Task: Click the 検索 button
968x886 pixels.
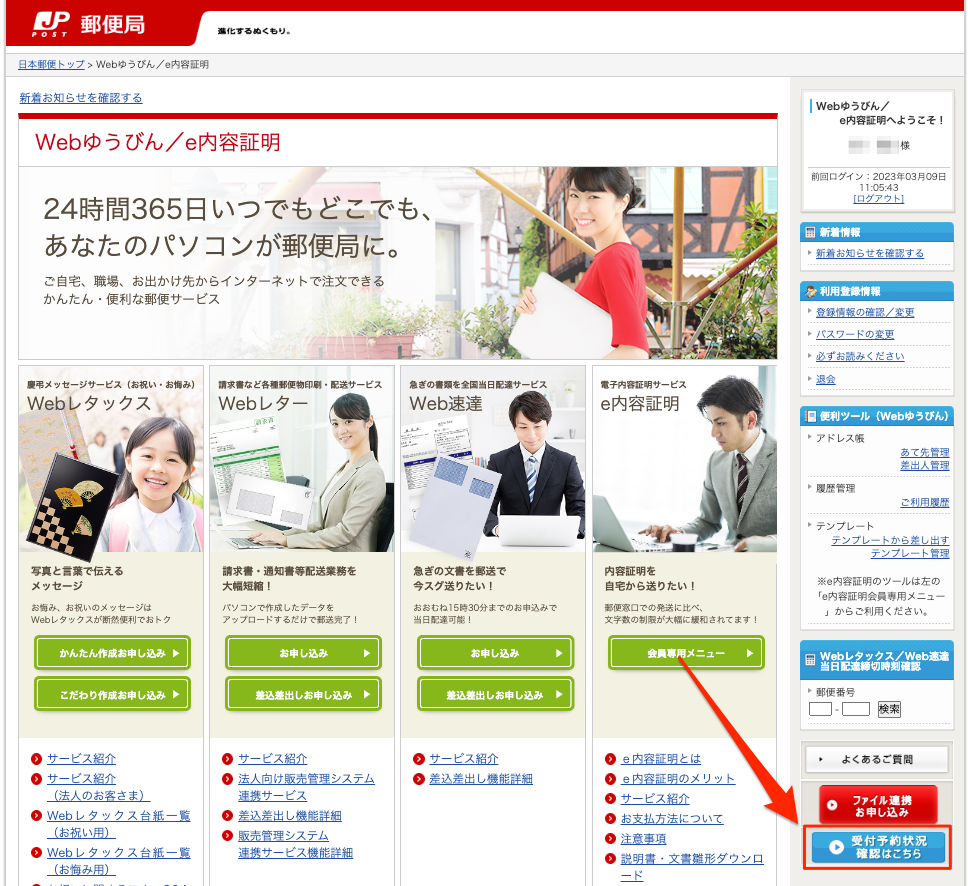Action: 888,709
